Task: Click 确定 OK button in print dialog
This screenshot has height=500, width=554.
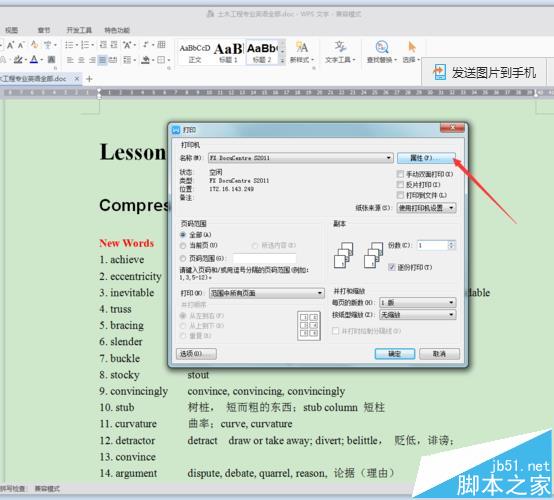Action: (x=395, y=354)
